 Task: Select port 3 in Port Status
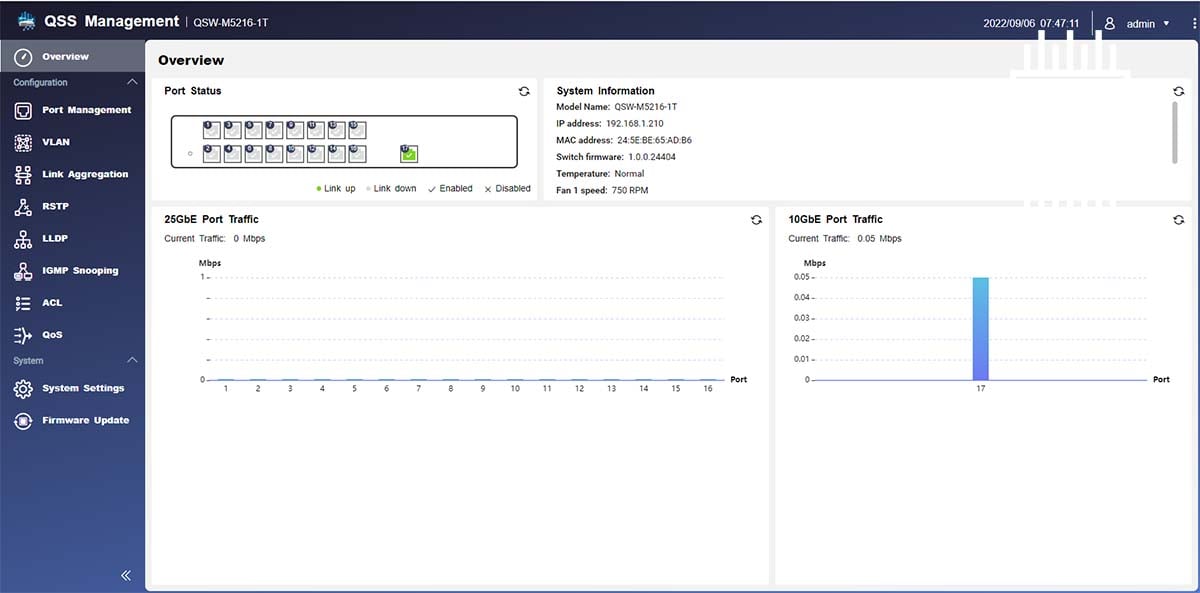[233, 130]
